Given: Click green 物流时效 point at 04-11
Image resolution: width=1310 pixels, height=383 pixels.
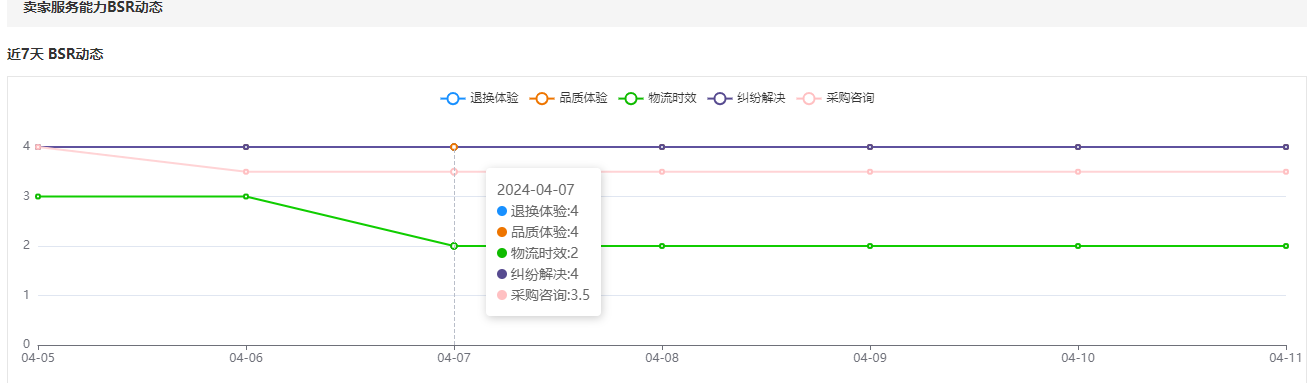Looking at the screenshot, I should click(x=1286, y=246).
